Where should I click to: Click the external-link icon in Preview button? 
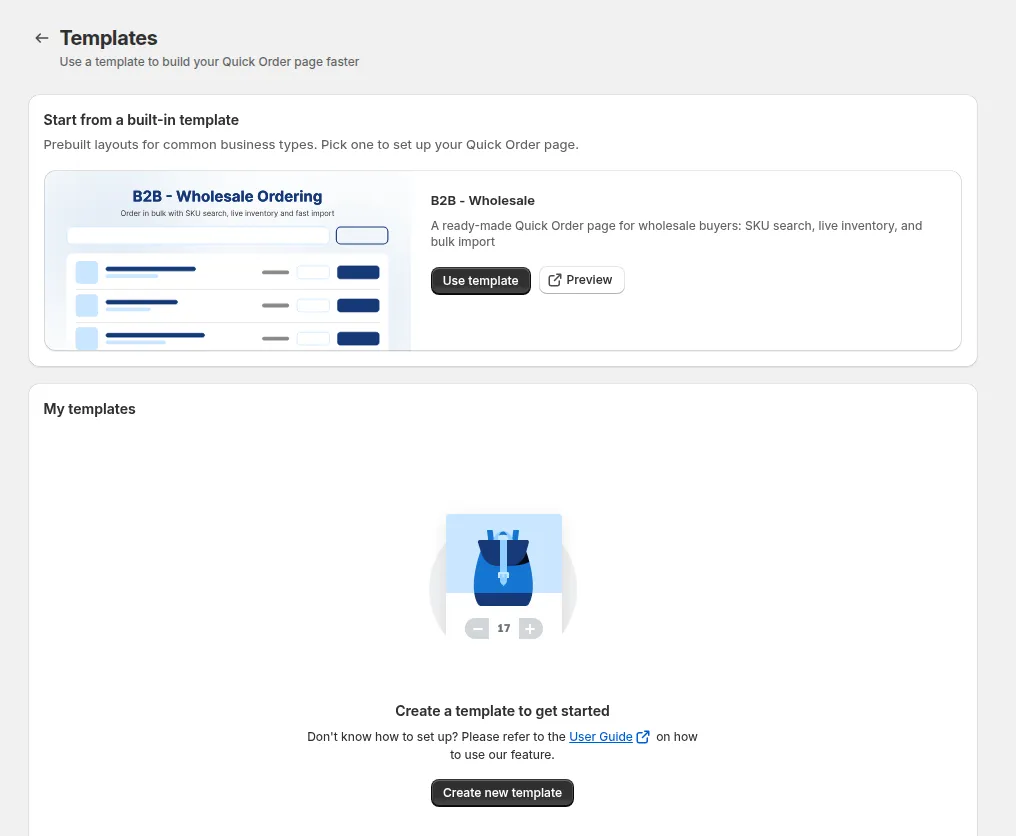coord(555,280)
